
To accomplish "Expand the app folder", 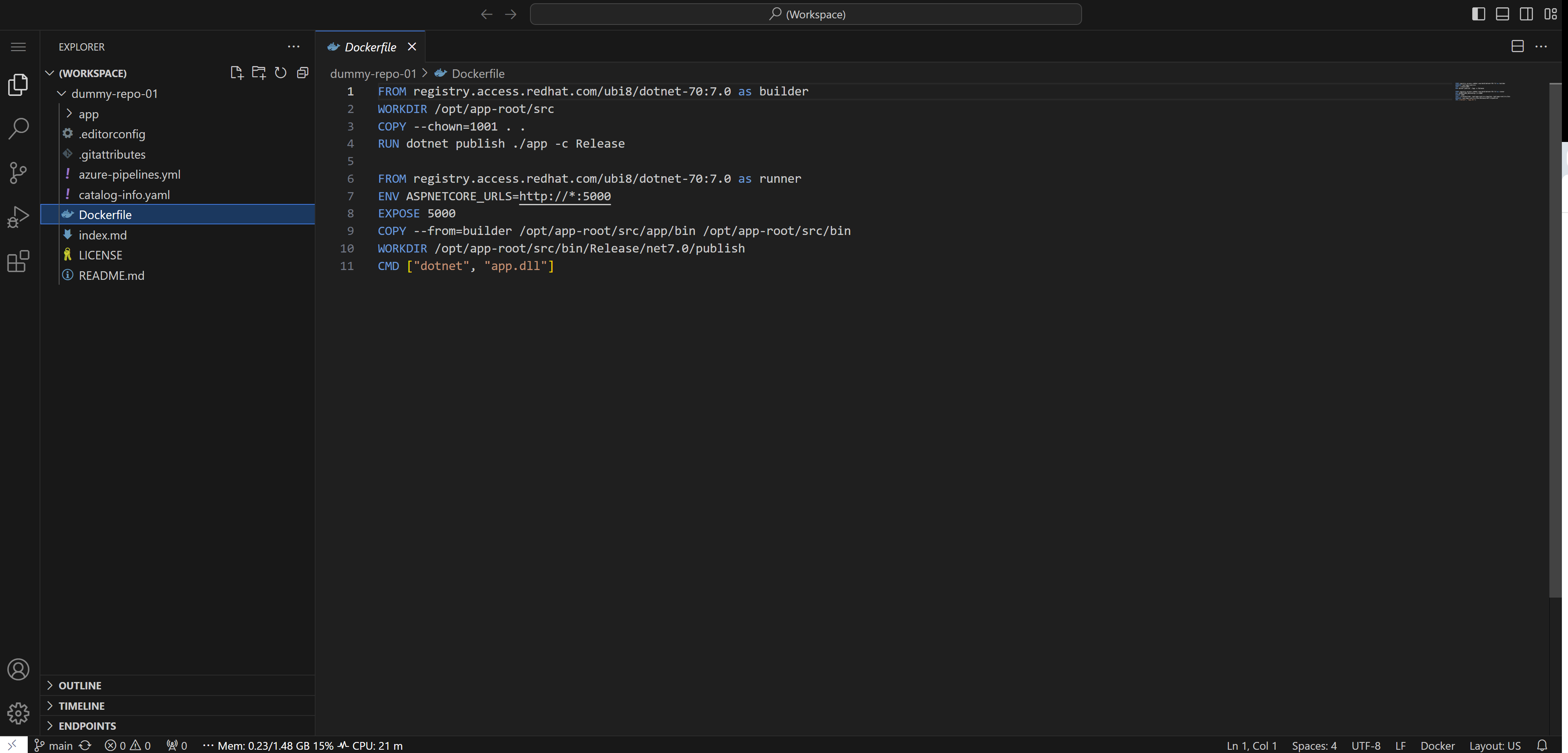I will [88, 114].
